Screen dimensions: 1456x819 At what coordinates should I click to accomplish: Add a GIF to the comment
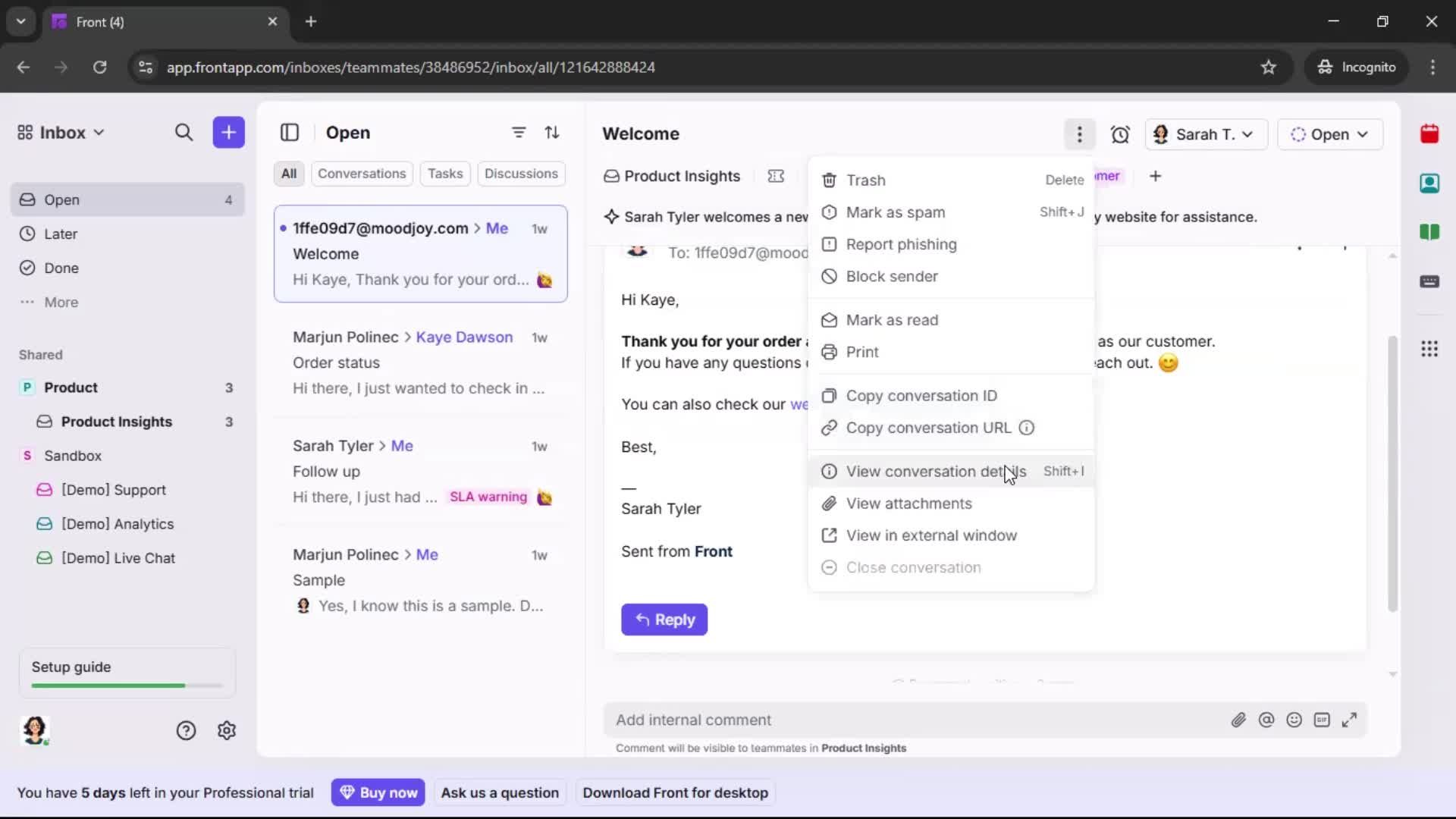pos(1323,720)
